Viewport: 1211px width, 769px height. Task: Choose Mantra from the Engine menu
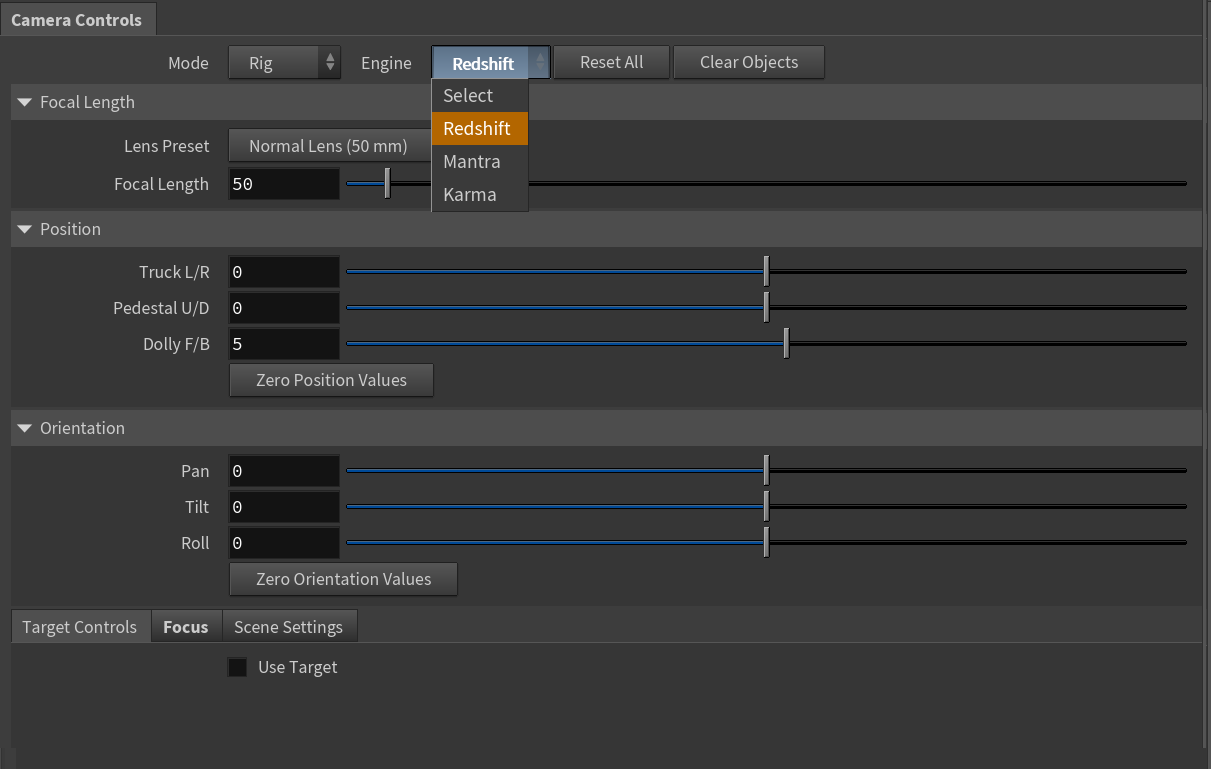(x=479, y=162)
